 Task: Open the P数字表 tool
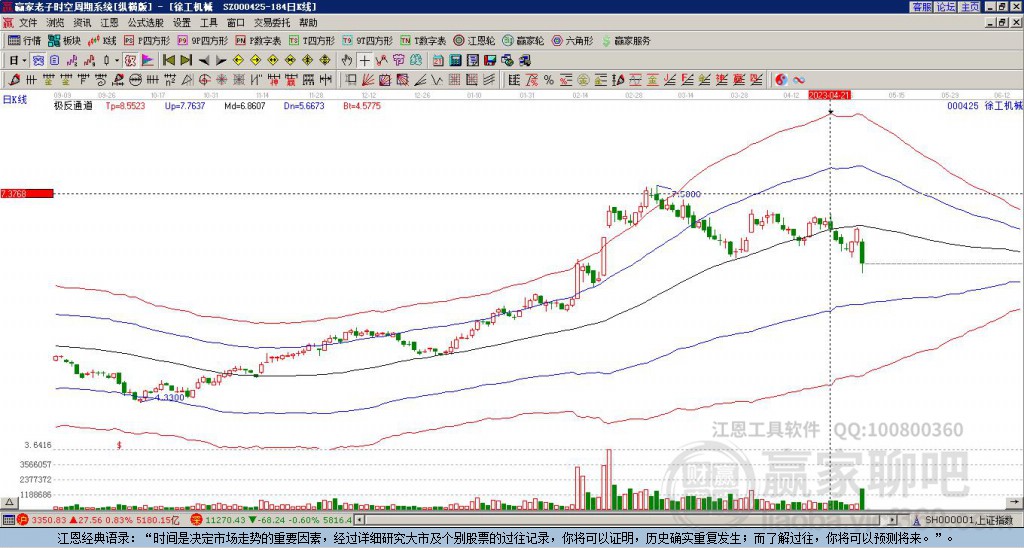point(258,40)
